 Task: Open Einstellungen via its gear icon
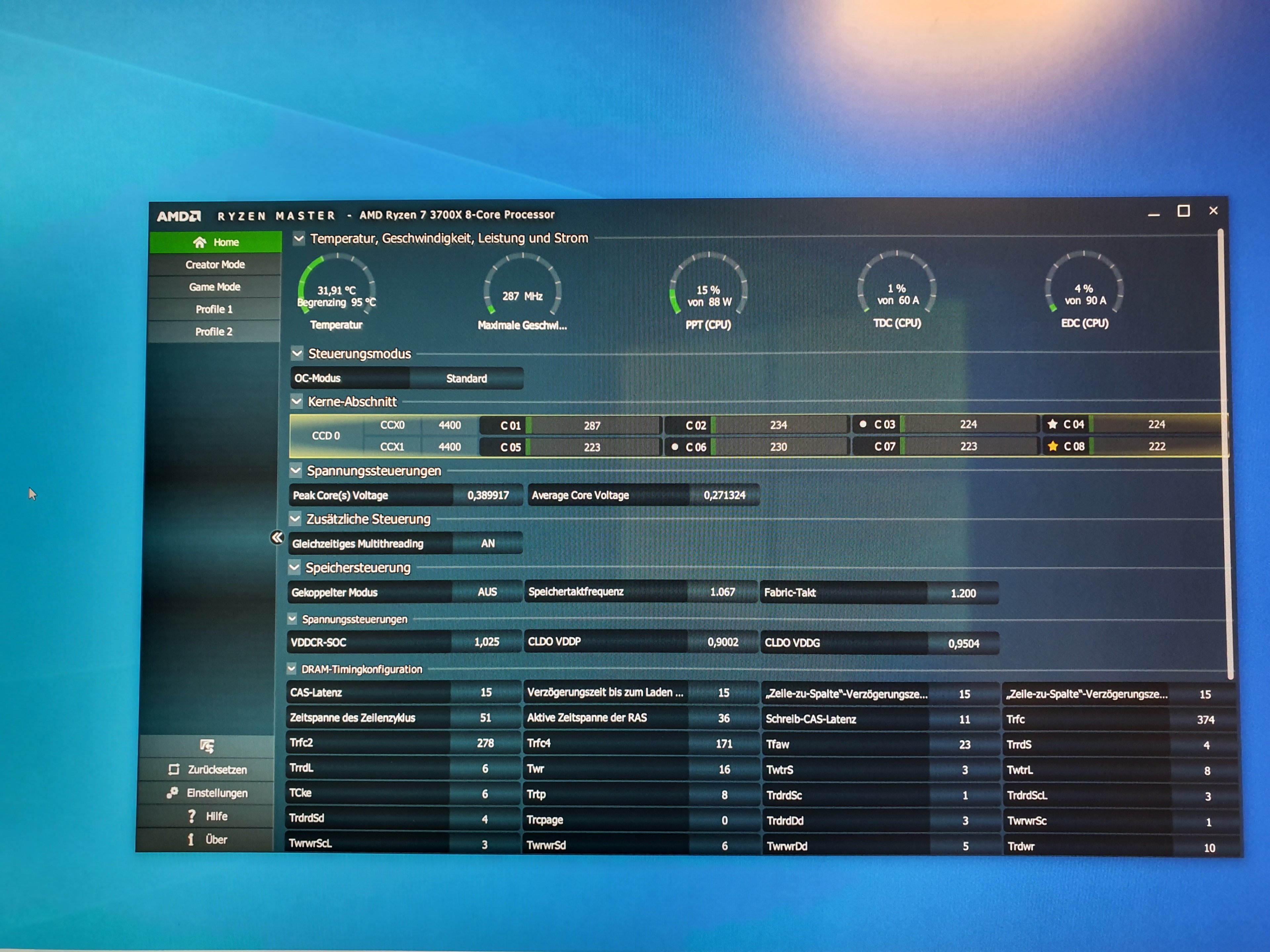(172, 792)
